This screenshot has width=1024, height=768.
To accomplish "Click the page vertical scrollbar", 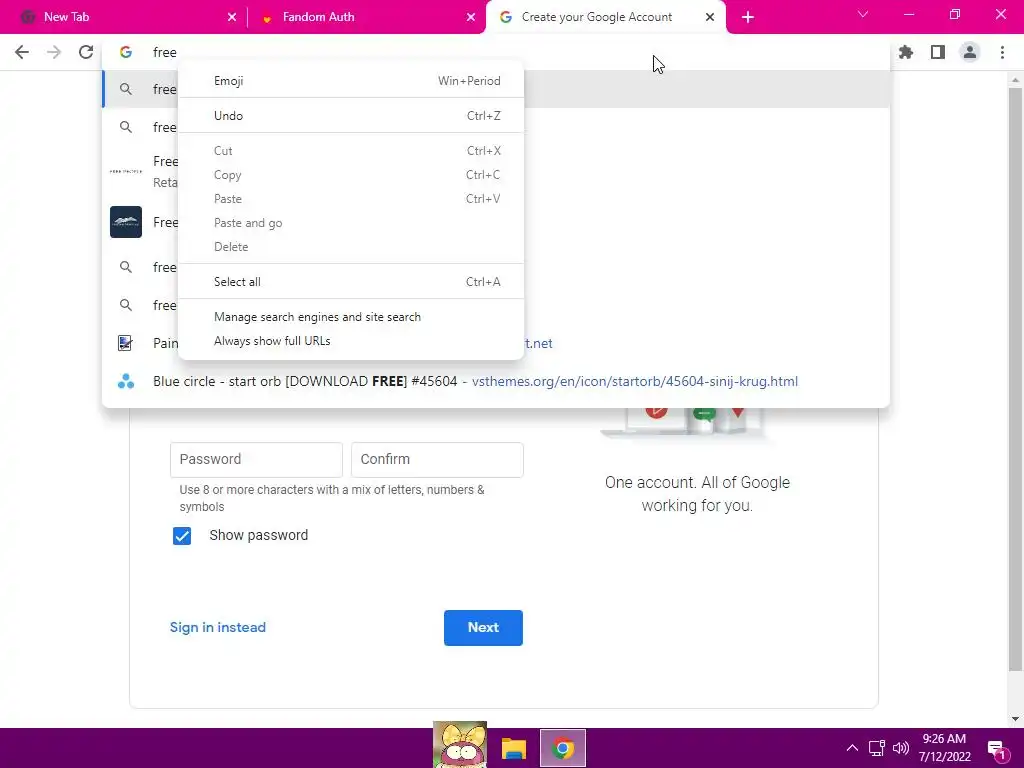I will pos(1015,379).
